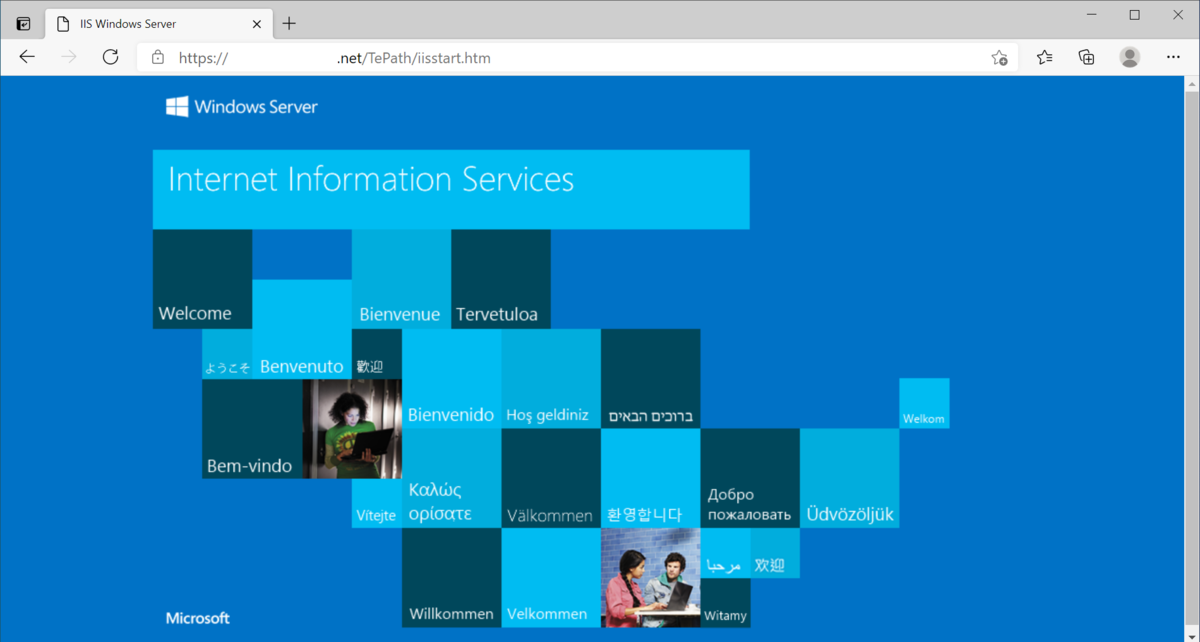Click the Bienvenue tile
This screenshot has height=642, width=1200.
pyautogui.click(x=401, y=279)
